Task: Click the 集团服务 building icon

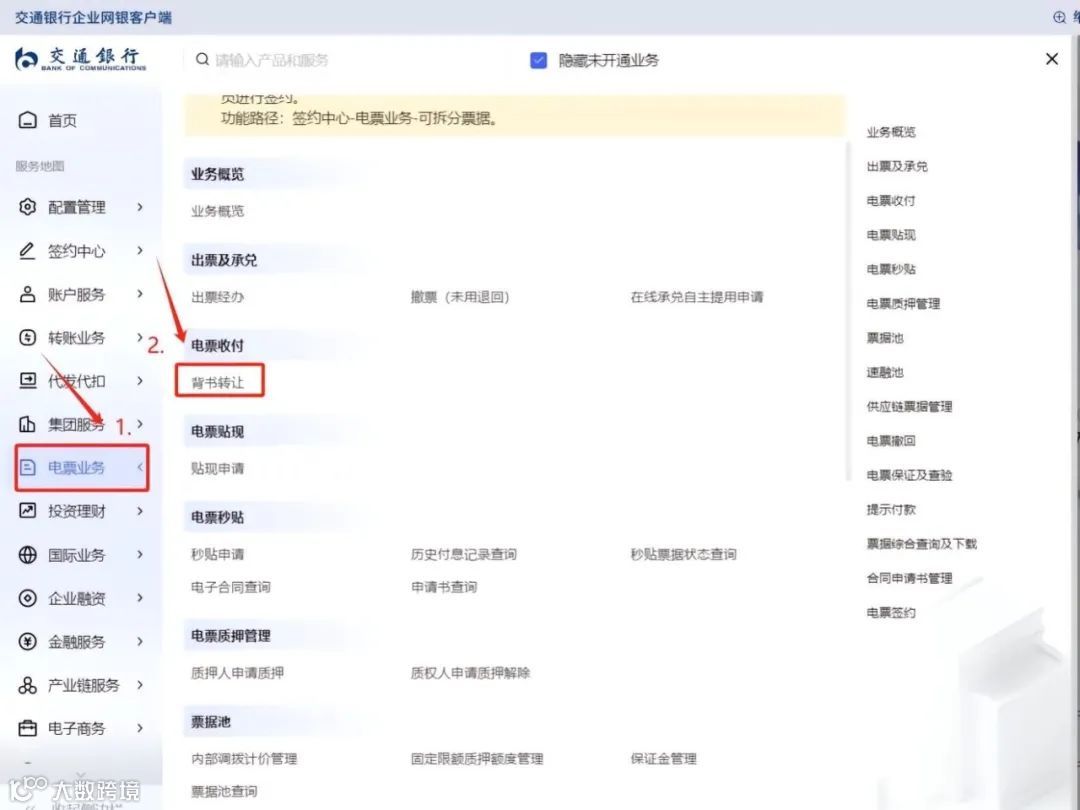Action: [28, 424]
